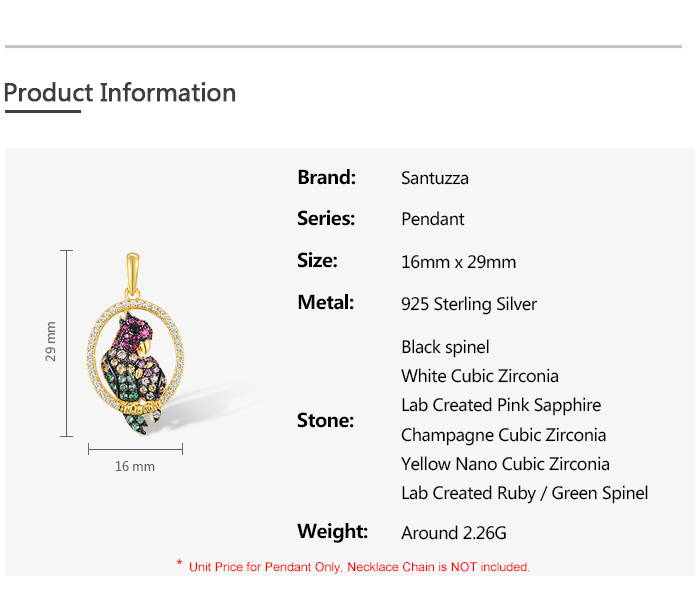The image size is (700, 615).
Task: Click the Brand label
Action: coord(327,178)
